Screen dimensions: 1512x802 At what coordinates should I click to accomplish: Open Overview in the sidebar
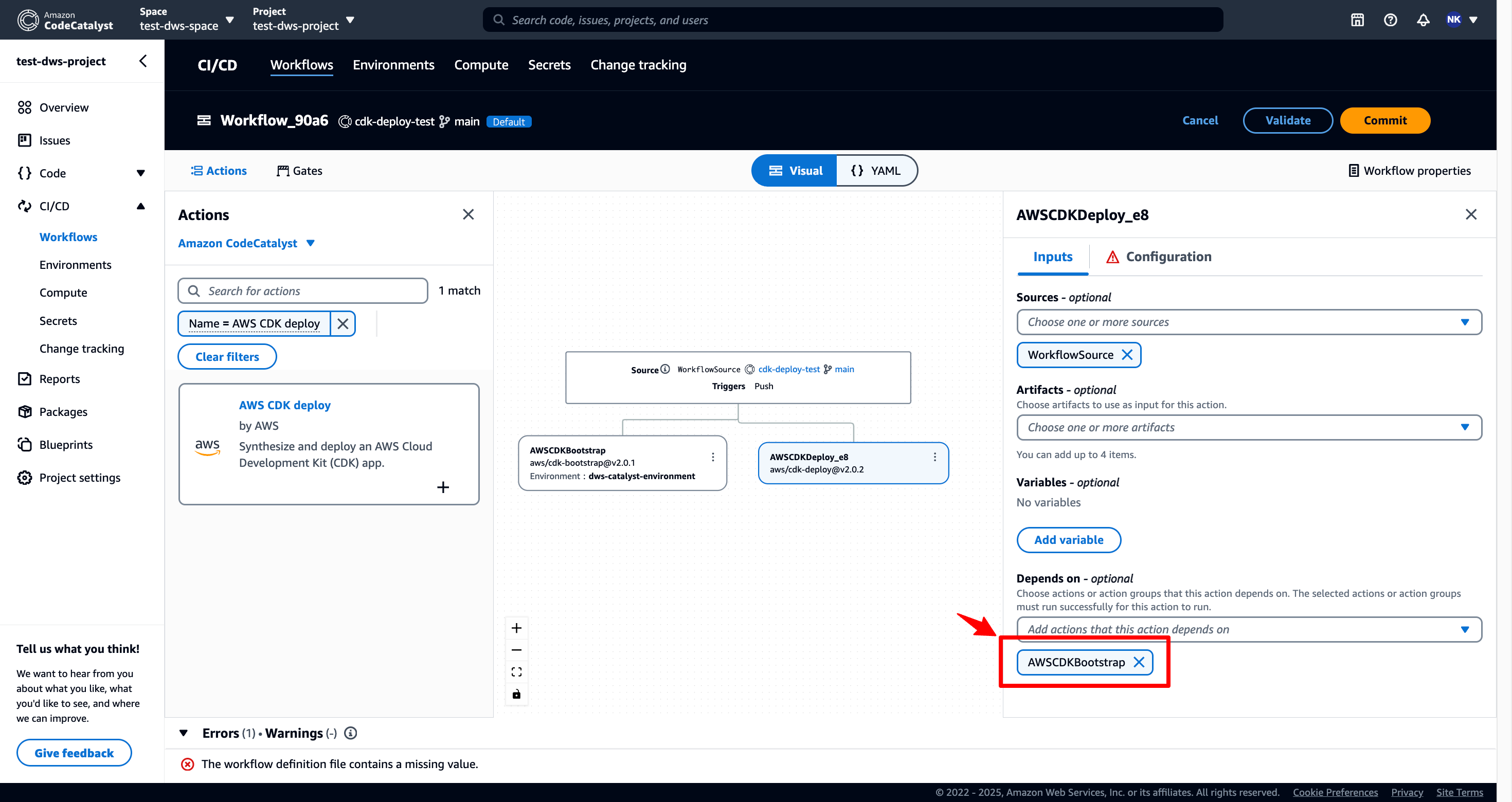coord(63,107)
